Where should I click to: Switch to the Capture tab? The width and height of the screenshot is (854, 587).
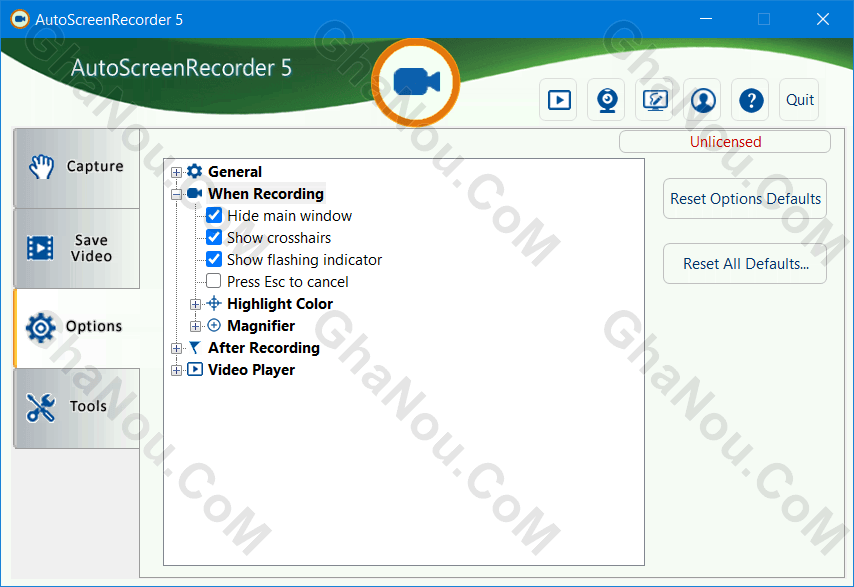click(x=76, y=168)
